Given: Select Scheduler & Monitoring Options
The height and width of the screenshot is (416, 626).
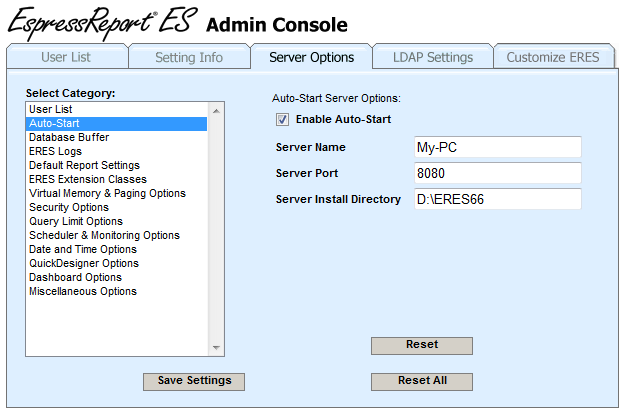Looking at the screenshot, I should pyautogui.click(x=117, y=235).
